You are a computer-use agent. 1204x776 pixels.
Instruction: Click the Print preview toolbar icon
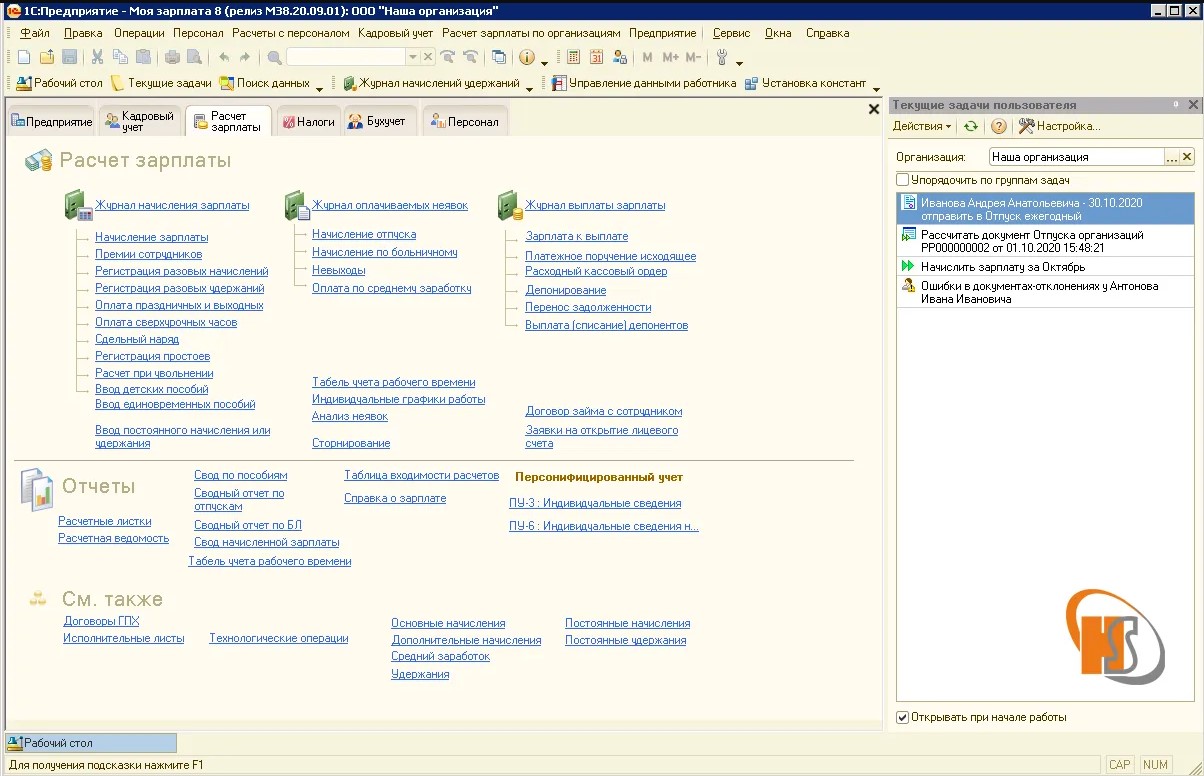click(194, 57)
